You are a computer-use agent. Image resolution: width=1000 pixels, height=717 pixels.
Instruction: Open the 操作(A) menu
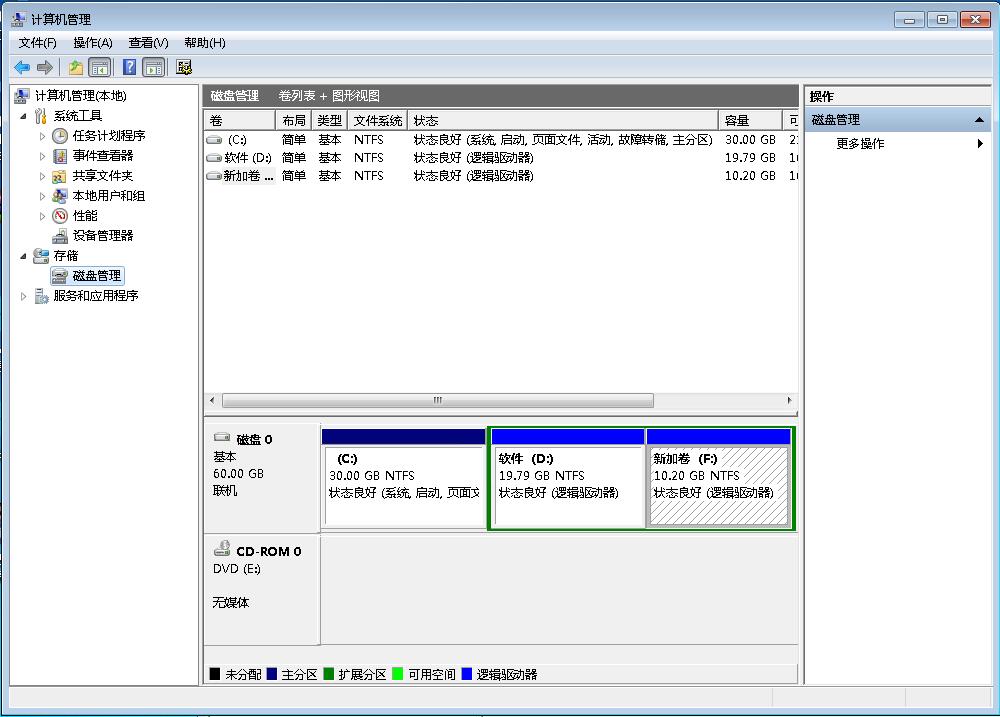pyautogui.click(x=91, y=42)
